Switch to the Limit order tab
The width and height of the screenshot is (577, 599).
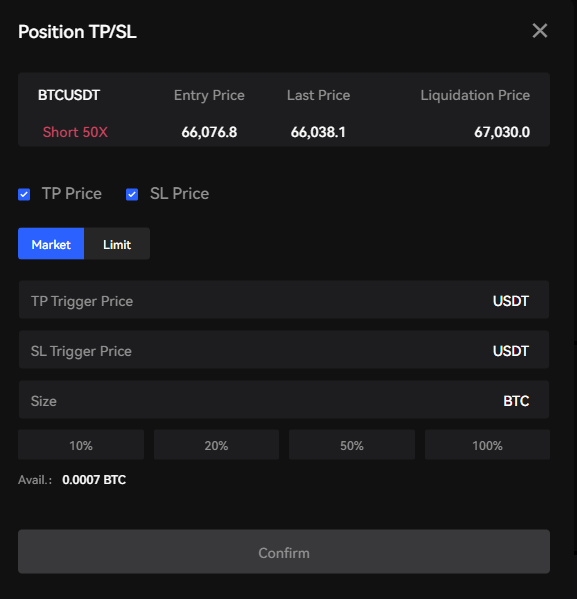(117, 244)
